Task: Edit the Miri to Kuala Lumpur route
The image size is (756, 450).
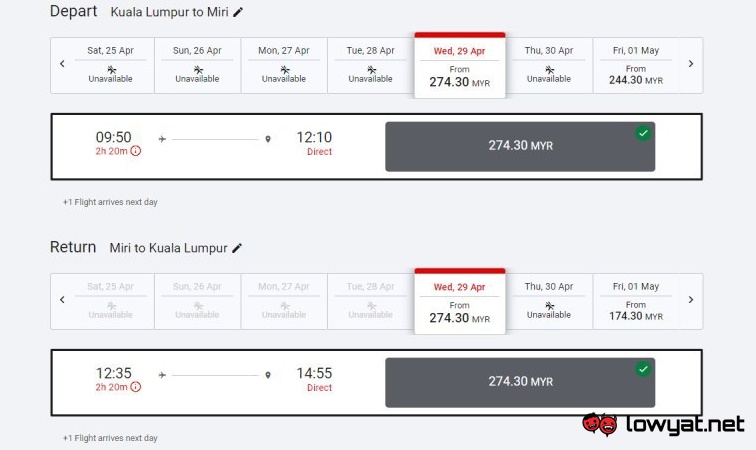Action: coord(237,248)
